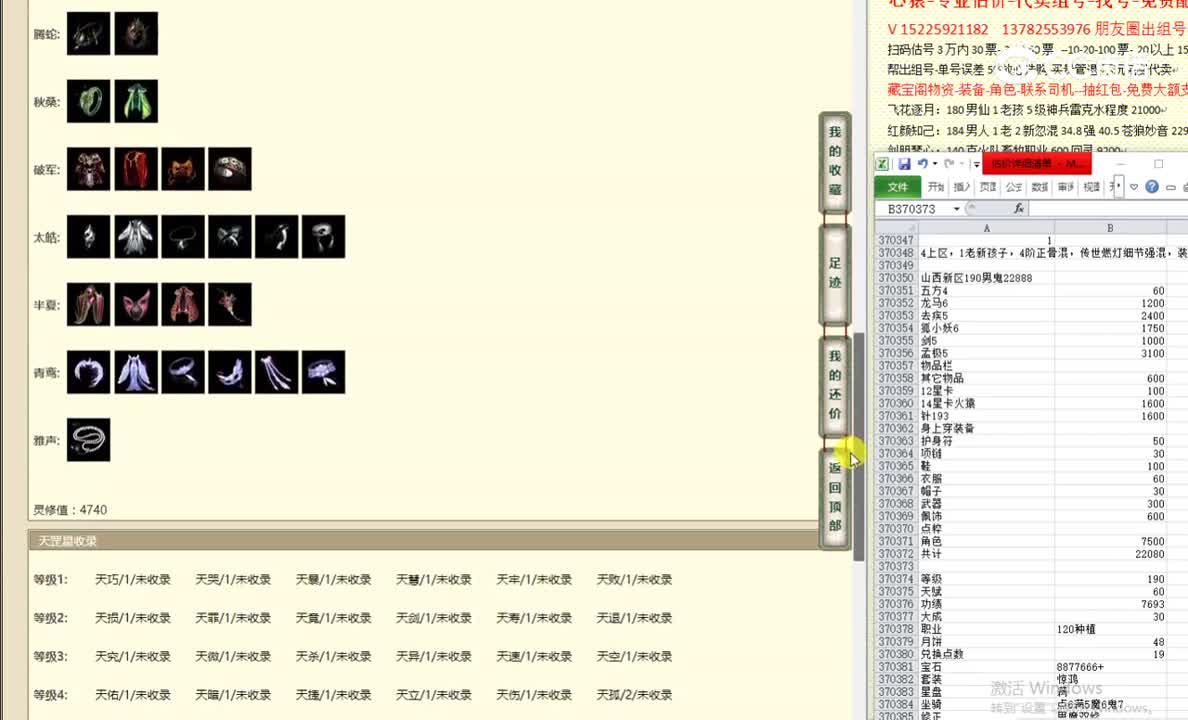1188x720 pixels.
Task: Click the fx insert function icon
Action: tap(1019, 208)
